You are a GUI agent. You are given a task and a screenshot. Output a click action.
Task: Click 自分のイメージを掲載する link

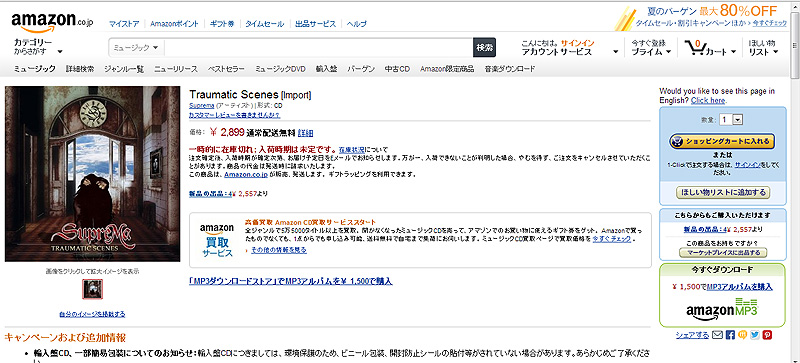(x=92, y=314)
